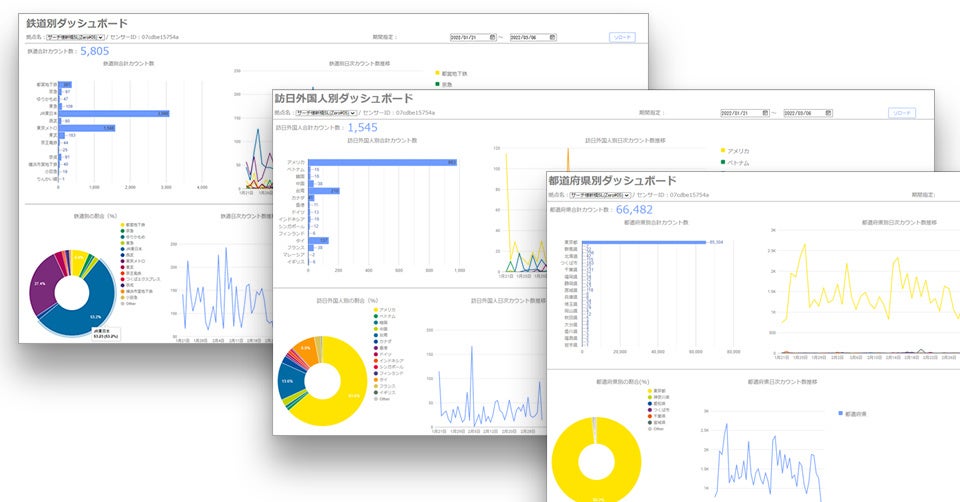The width and height of the screenshot is (960, 502).
Task: Click the JR東日本 bar in railway bar chart
Action: tap(114, 114)
